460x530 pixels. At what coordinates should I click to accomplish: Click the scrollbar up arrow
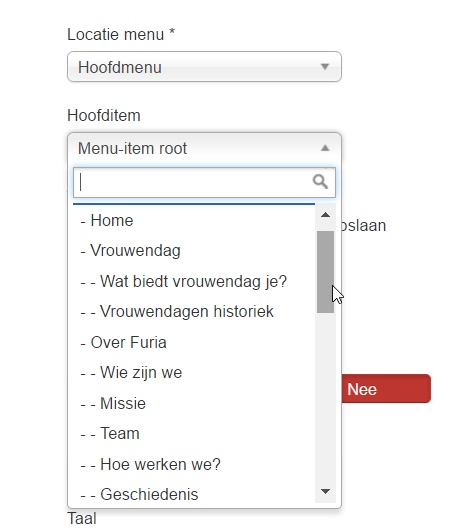click(x=325, y=215)
